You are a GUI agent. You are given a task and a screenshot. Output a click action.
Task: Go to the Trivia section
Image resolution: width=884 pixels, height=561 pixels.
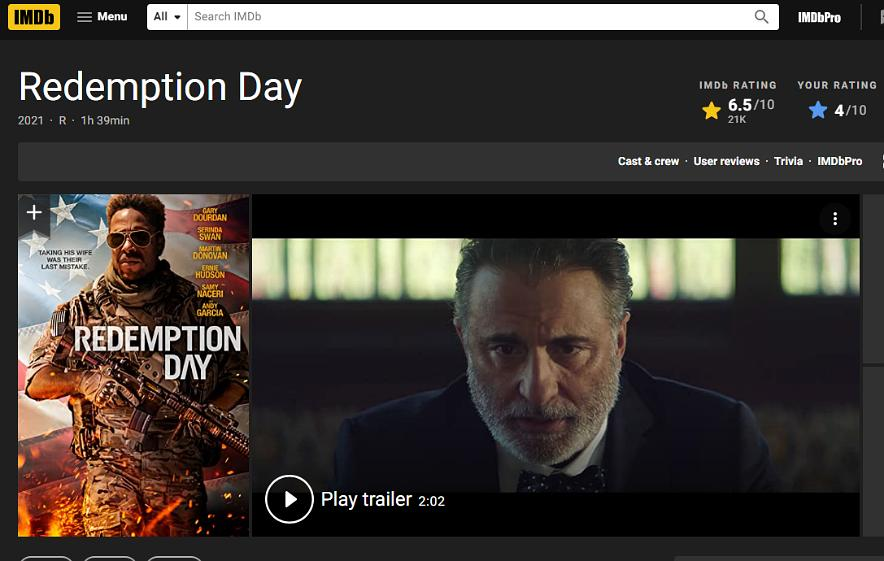[788, 161]
